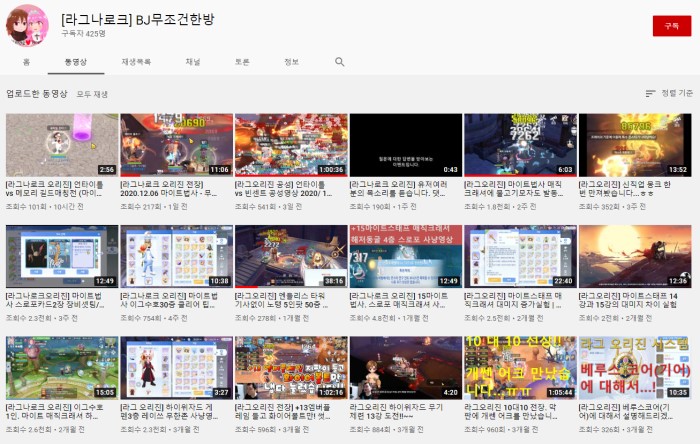
Task: Click the subscriber count 구독자 425명
Action: click(x=83, y=33)
